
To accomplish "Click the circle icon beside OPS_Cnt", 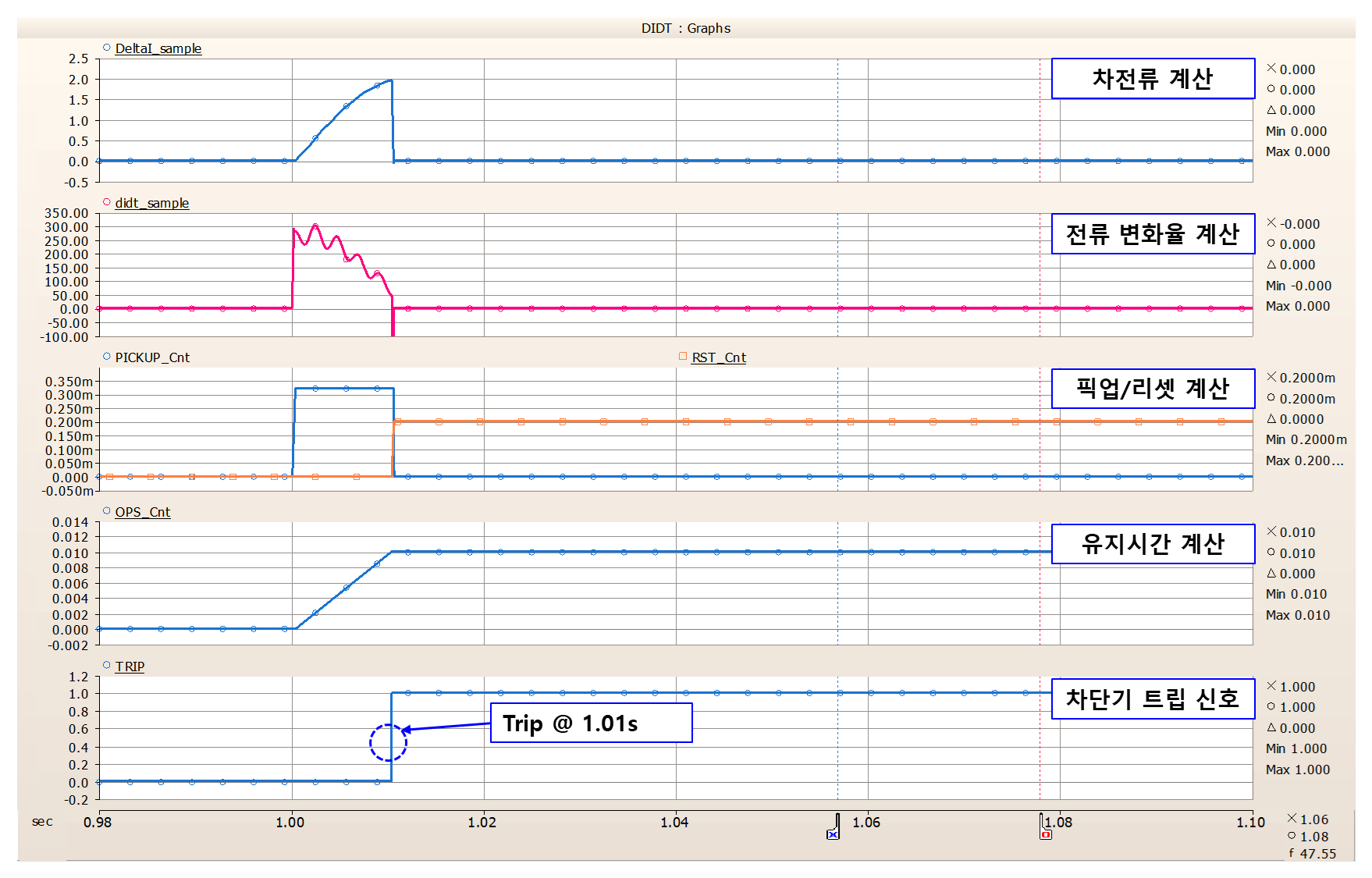I will [107, 511].
